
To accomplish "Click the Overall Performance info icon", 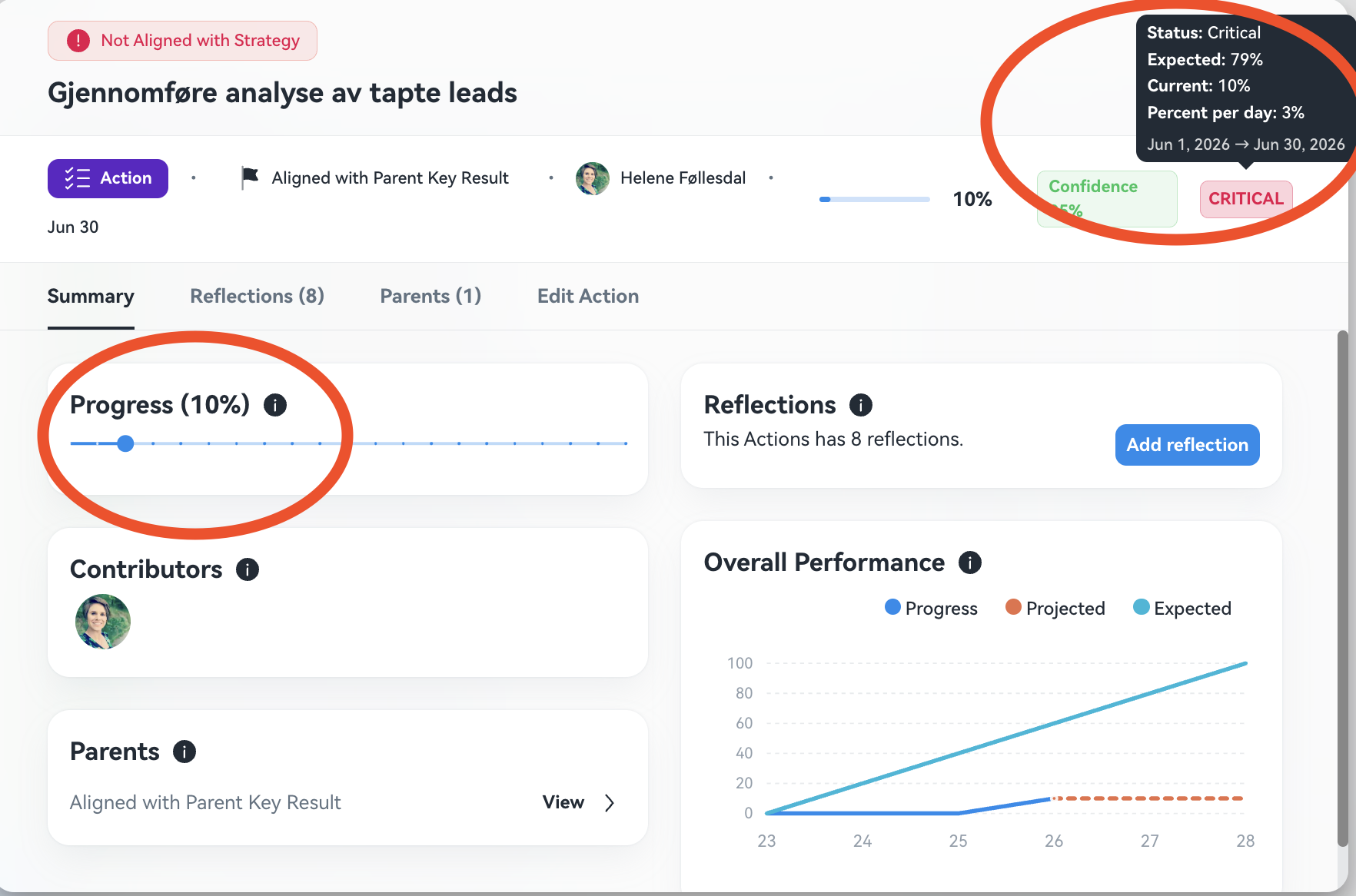I will [x=970, y=562].
